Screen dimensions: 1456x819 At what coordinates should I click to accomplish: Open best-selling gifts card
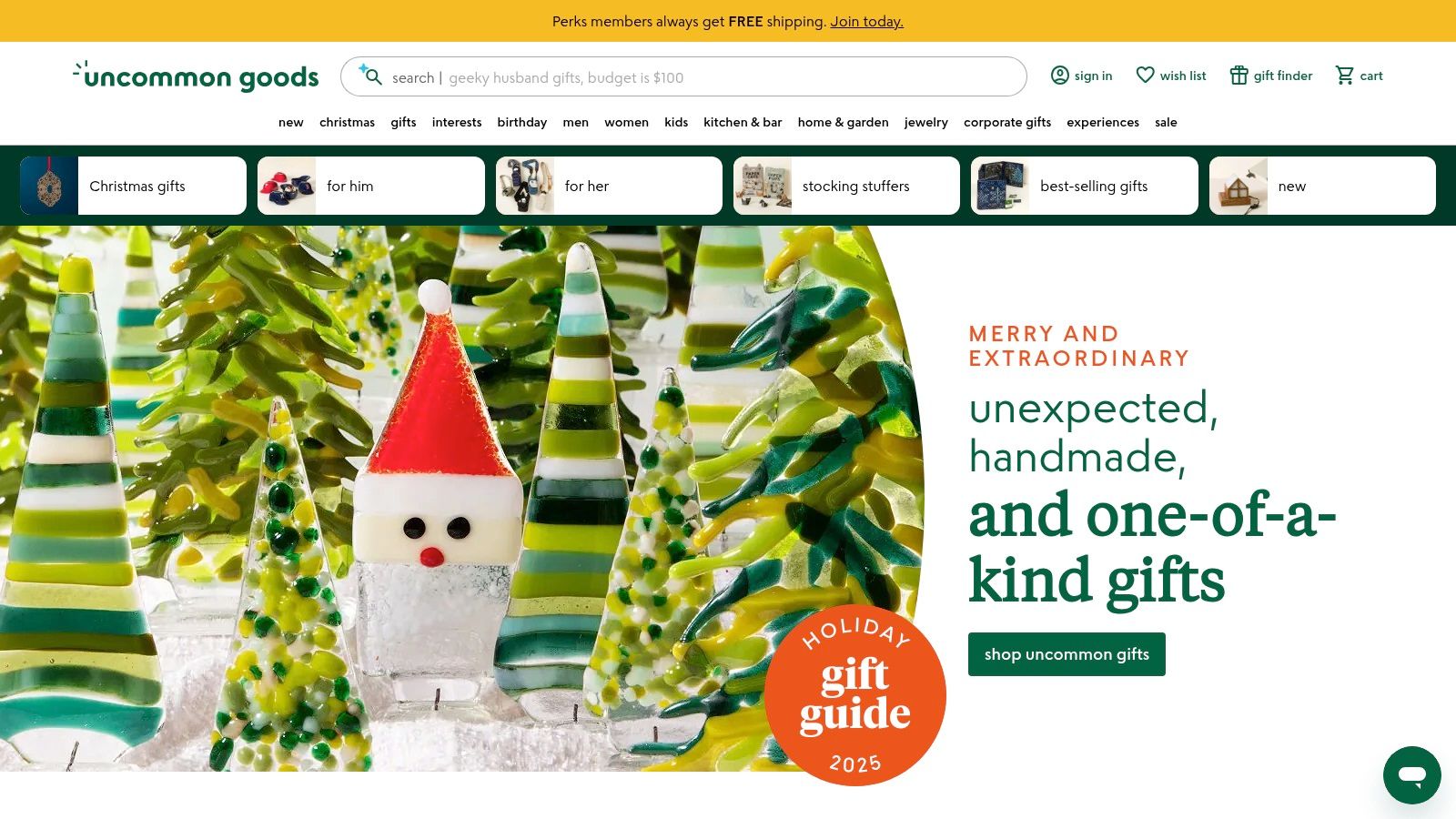(1085, 186)
